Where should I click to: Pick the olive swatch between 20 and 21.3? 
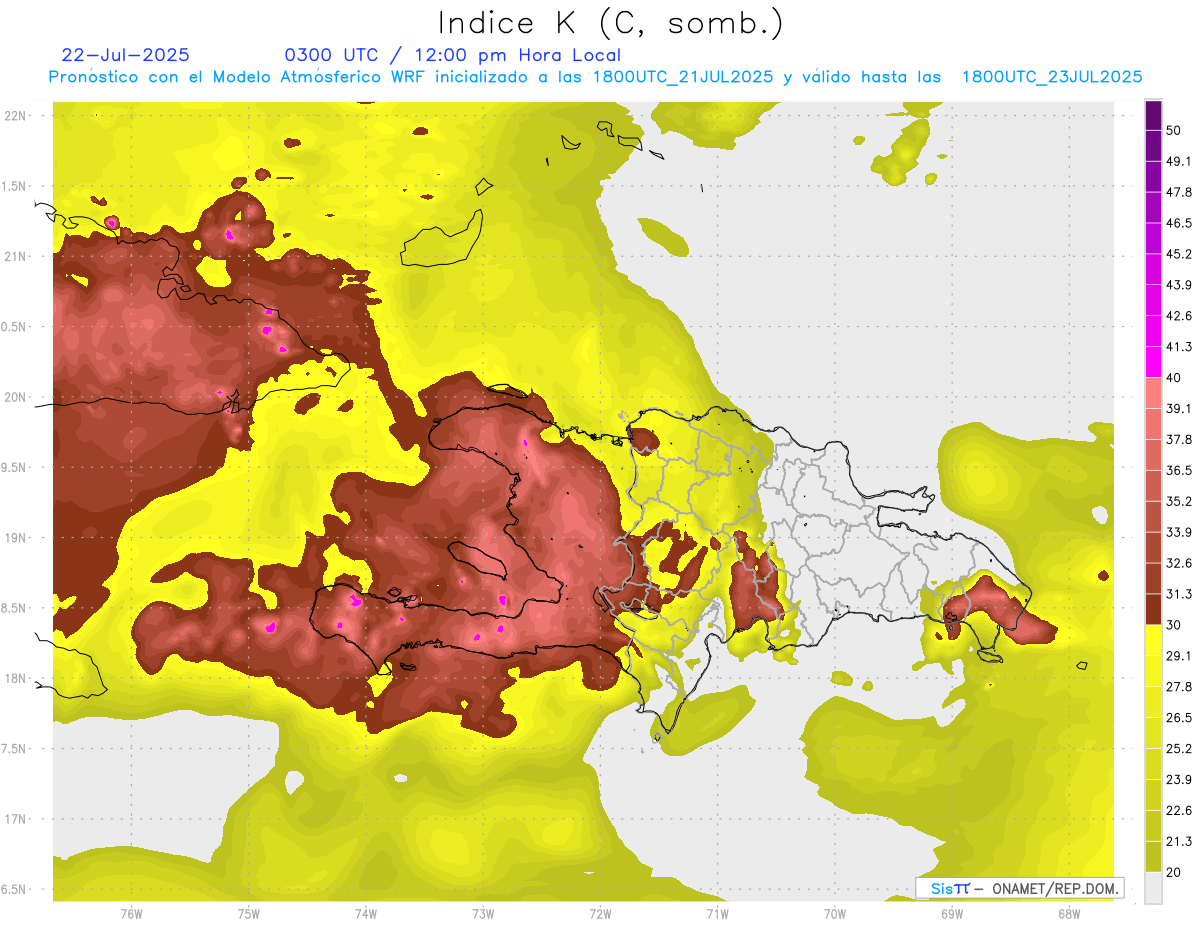tap(1153, 856)
